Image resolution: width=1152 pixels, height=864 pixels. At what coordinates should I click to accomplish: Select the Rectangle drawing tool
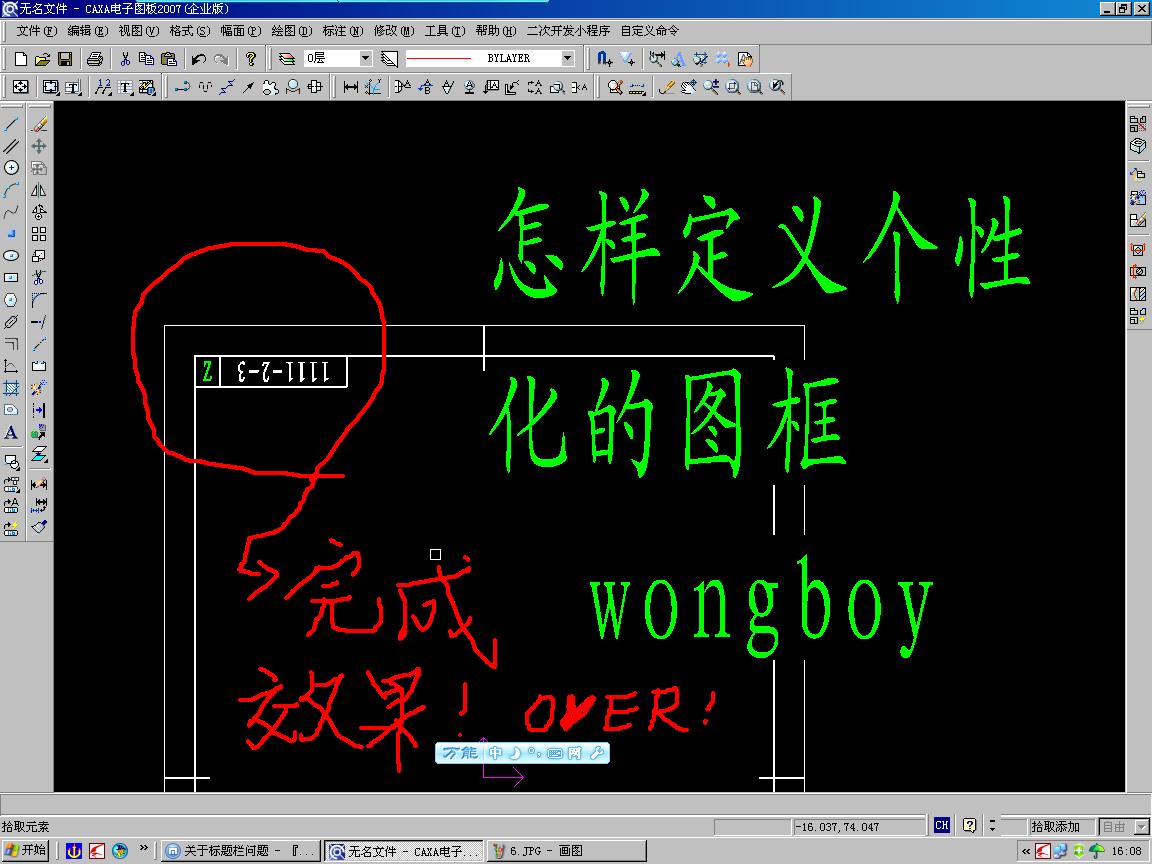(x=11, y=278)
